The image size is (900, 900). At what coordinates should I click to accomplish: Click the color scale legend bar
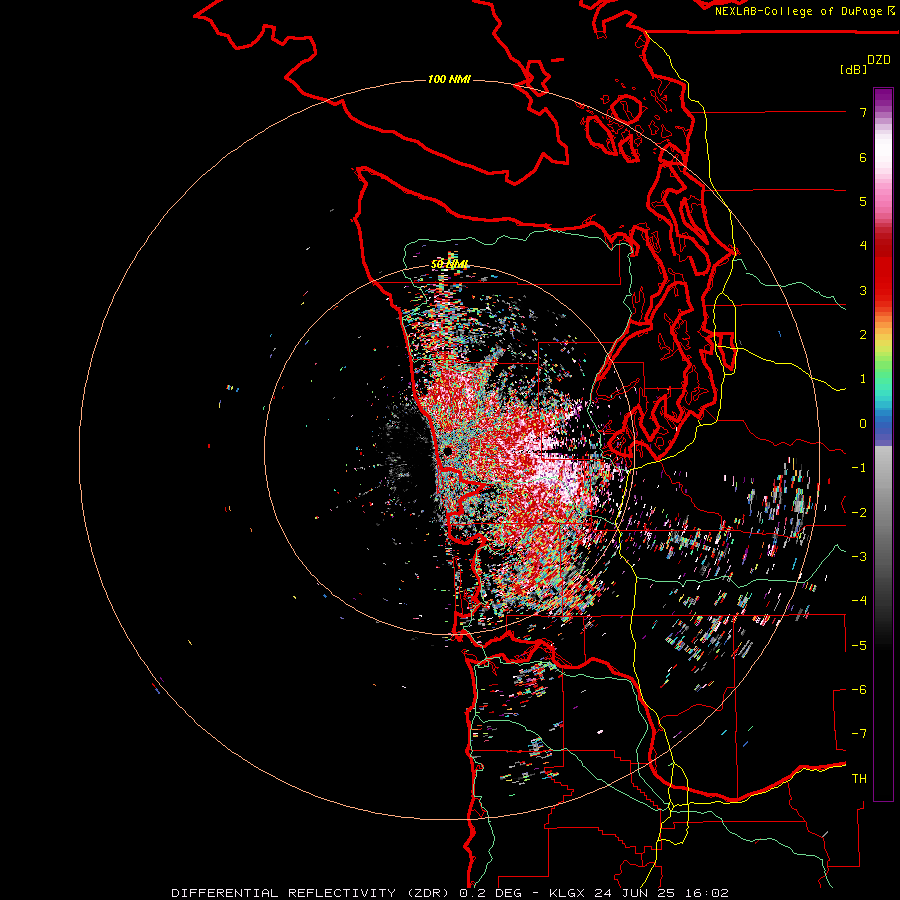[883, 444]
